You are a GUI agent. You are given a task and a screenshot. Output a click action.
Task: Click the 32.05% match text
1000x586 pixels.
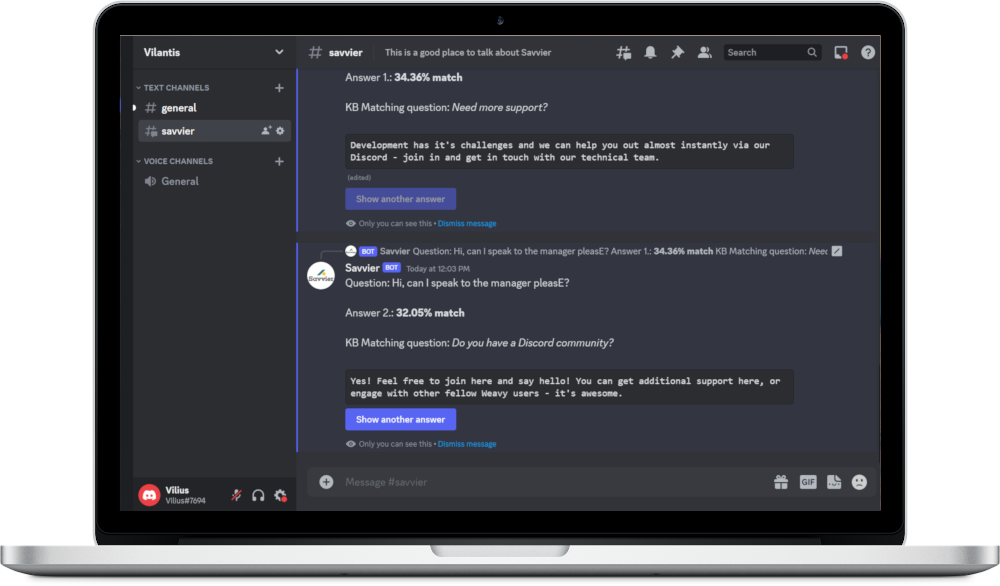430,313
